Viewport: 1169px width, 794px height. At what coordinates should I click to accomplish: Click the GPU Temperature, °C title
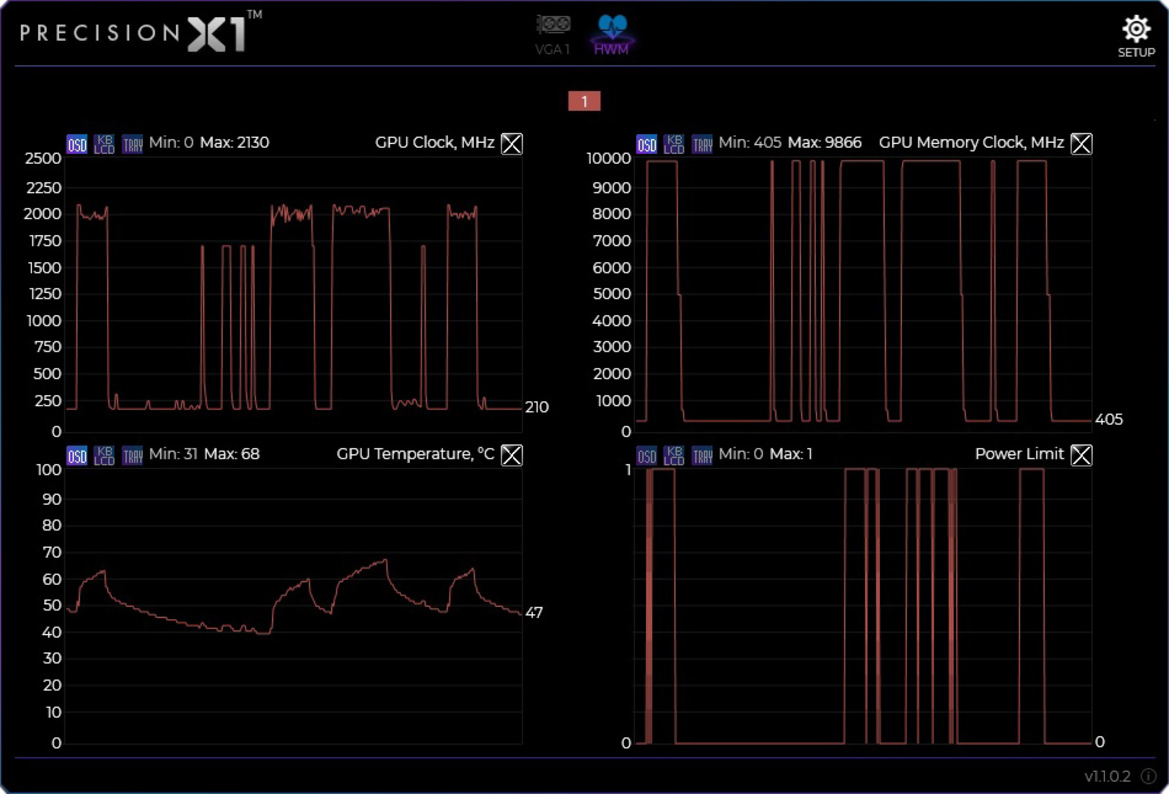[x=415, y=454]
